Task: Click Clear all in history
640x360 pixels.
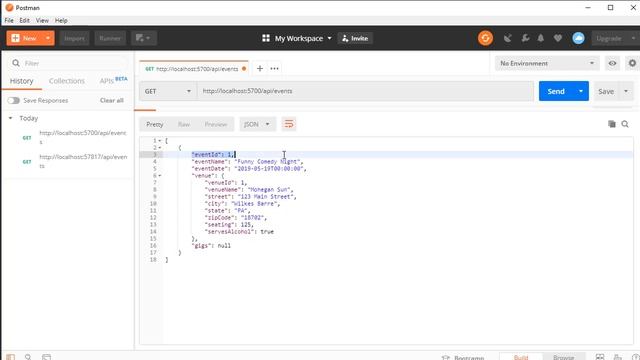Action: [x=111, y=100]
